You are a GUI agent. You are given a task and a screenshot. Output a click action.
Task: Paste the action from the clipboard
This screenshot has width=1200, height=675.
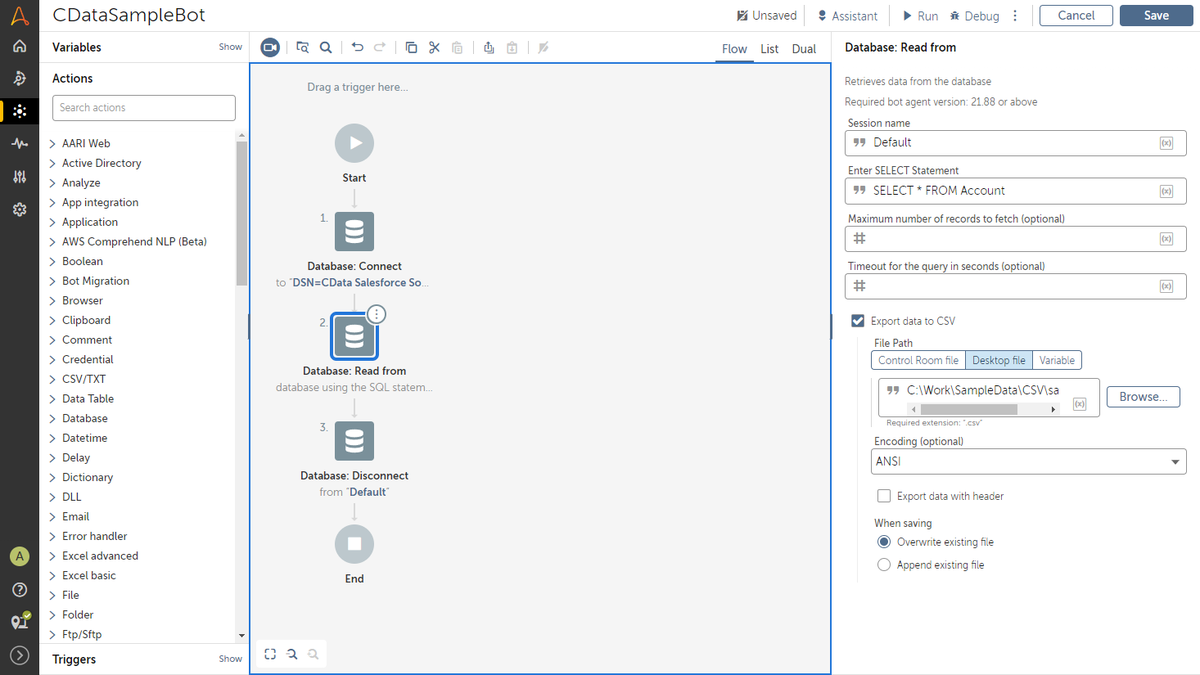457,47
